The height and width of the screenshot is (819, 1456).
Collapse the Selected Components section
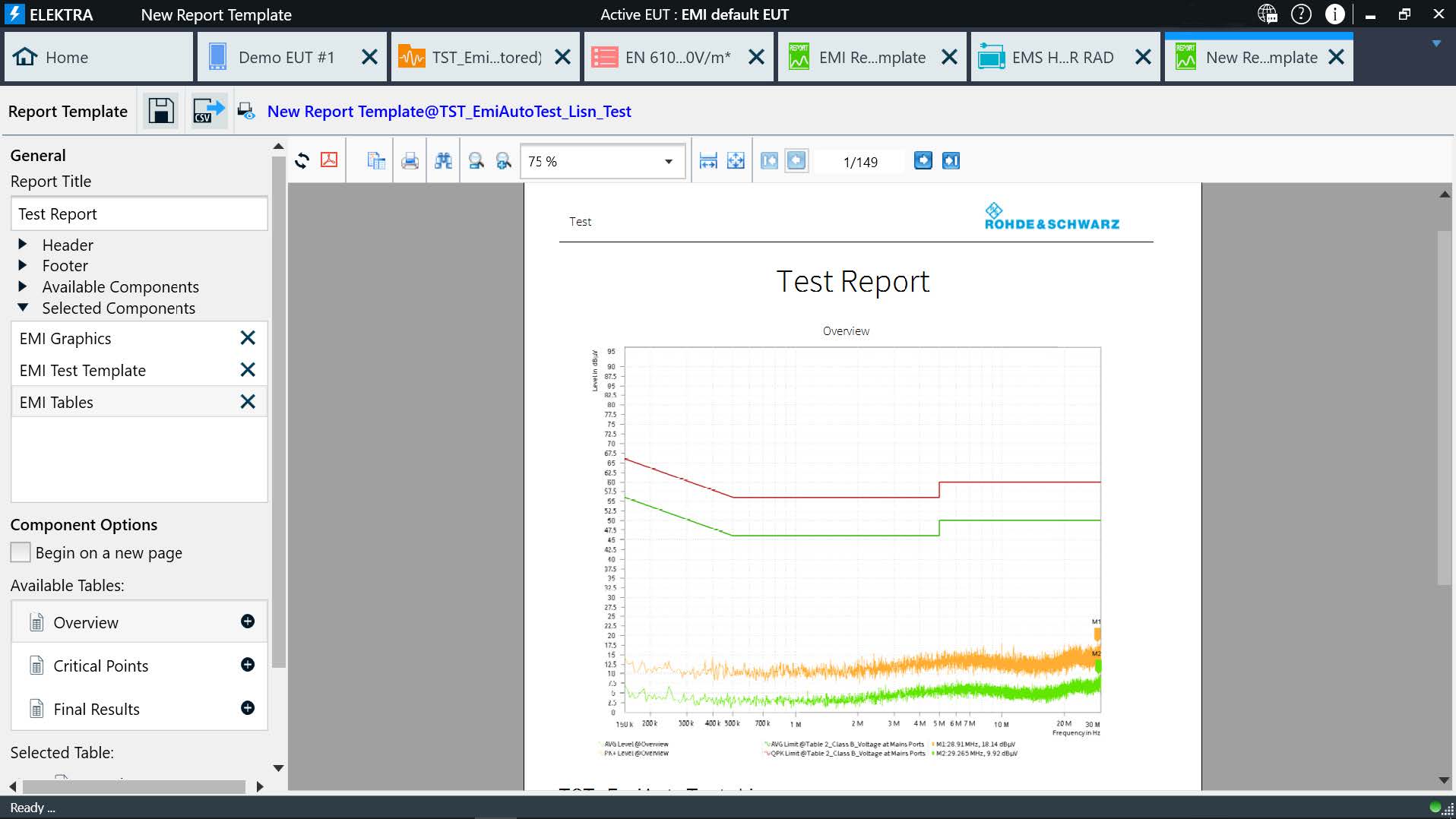[23, 308]
